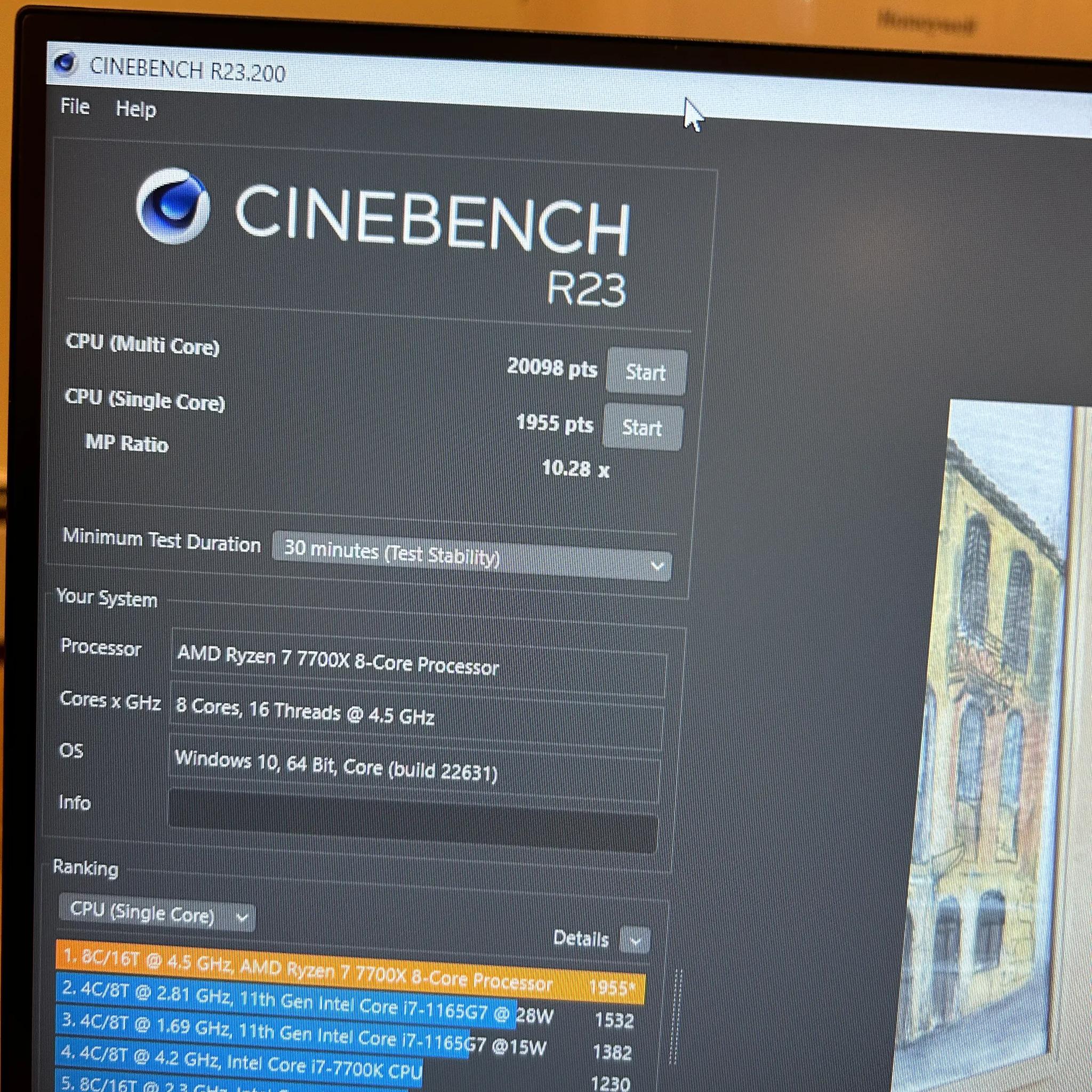Click the Processor field AMD Ryzen 7 7700X
The image size is (1092, 1092).
[x=419, y=662]
